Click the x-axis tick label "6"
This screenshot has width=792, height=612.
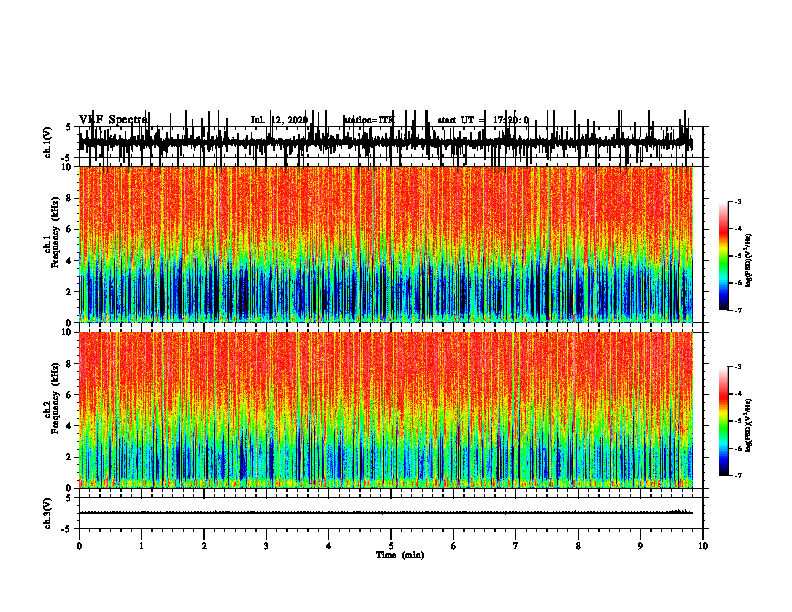(x=454, y=546)
